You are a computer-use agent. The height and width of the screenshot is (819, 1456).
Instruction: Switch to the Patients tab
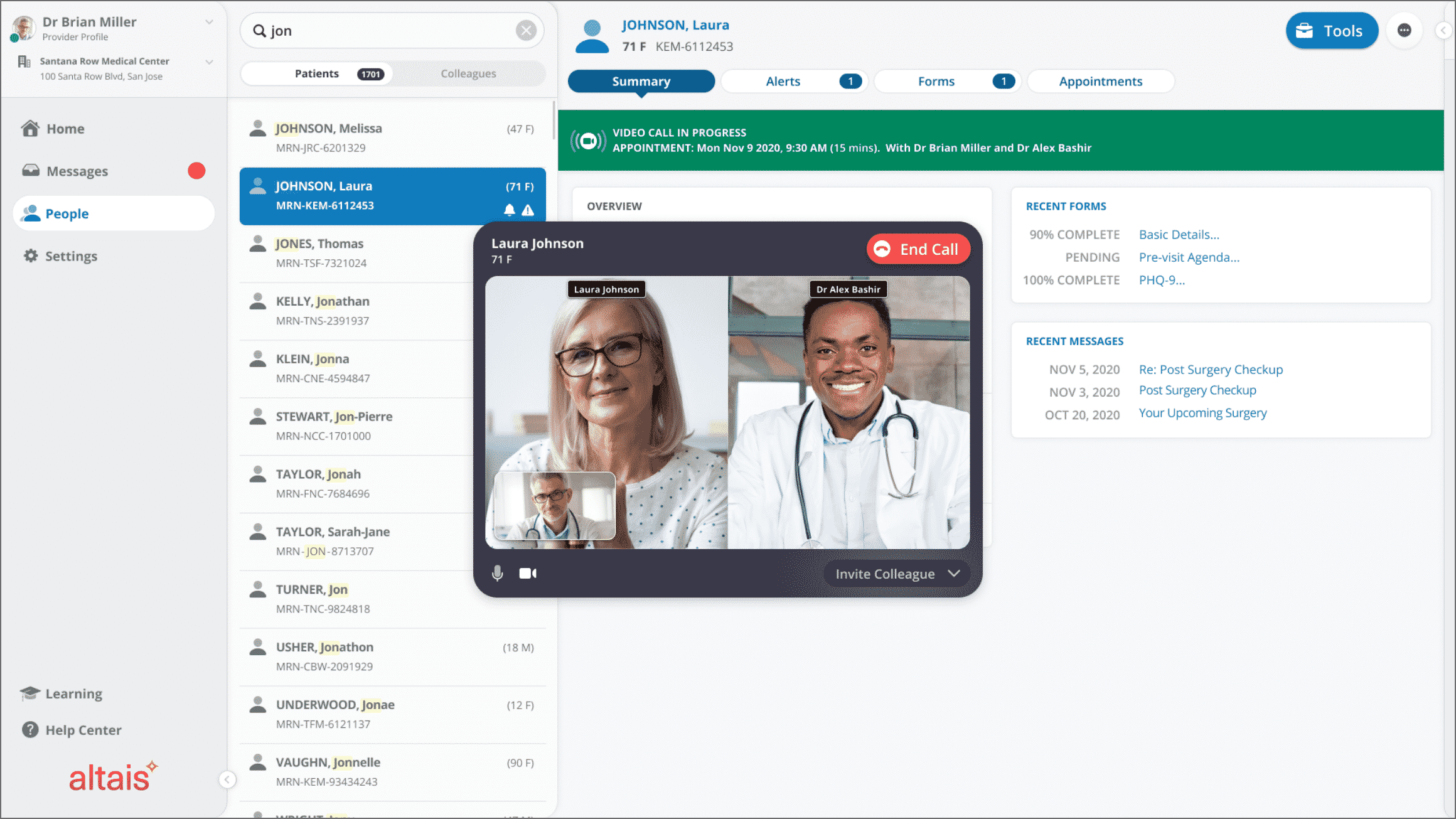pos(317,73)
